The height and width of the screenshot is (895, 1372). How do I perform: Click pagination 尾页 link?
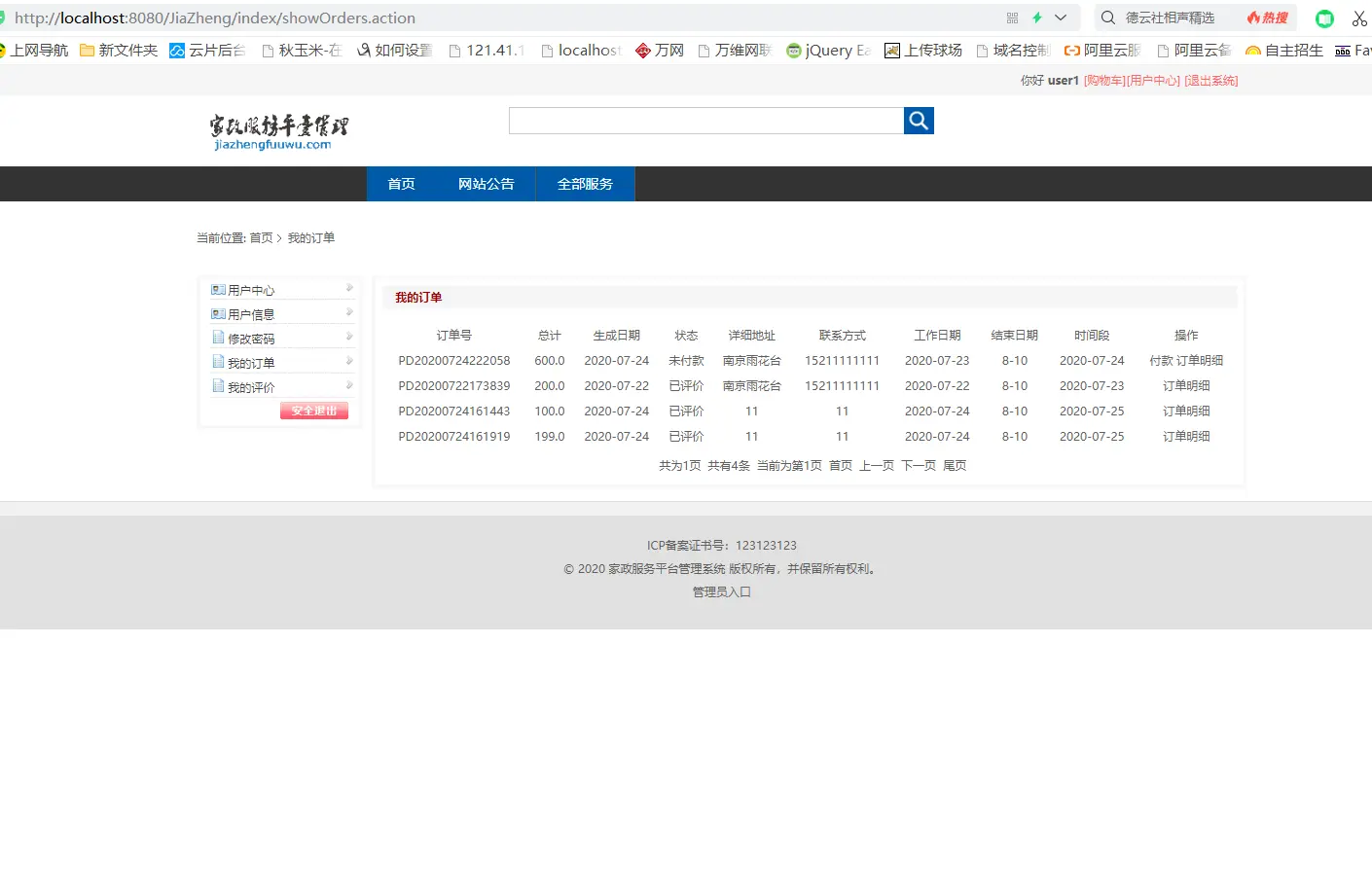tap(955, 465)
